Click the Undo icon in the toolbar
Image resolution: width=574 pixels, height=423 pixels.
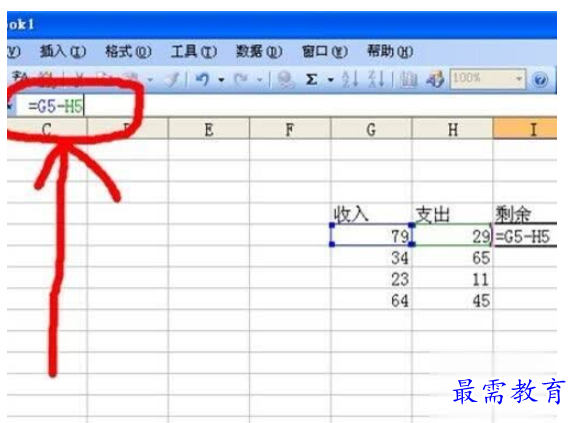pyautogui.click(x=202, y=79)
